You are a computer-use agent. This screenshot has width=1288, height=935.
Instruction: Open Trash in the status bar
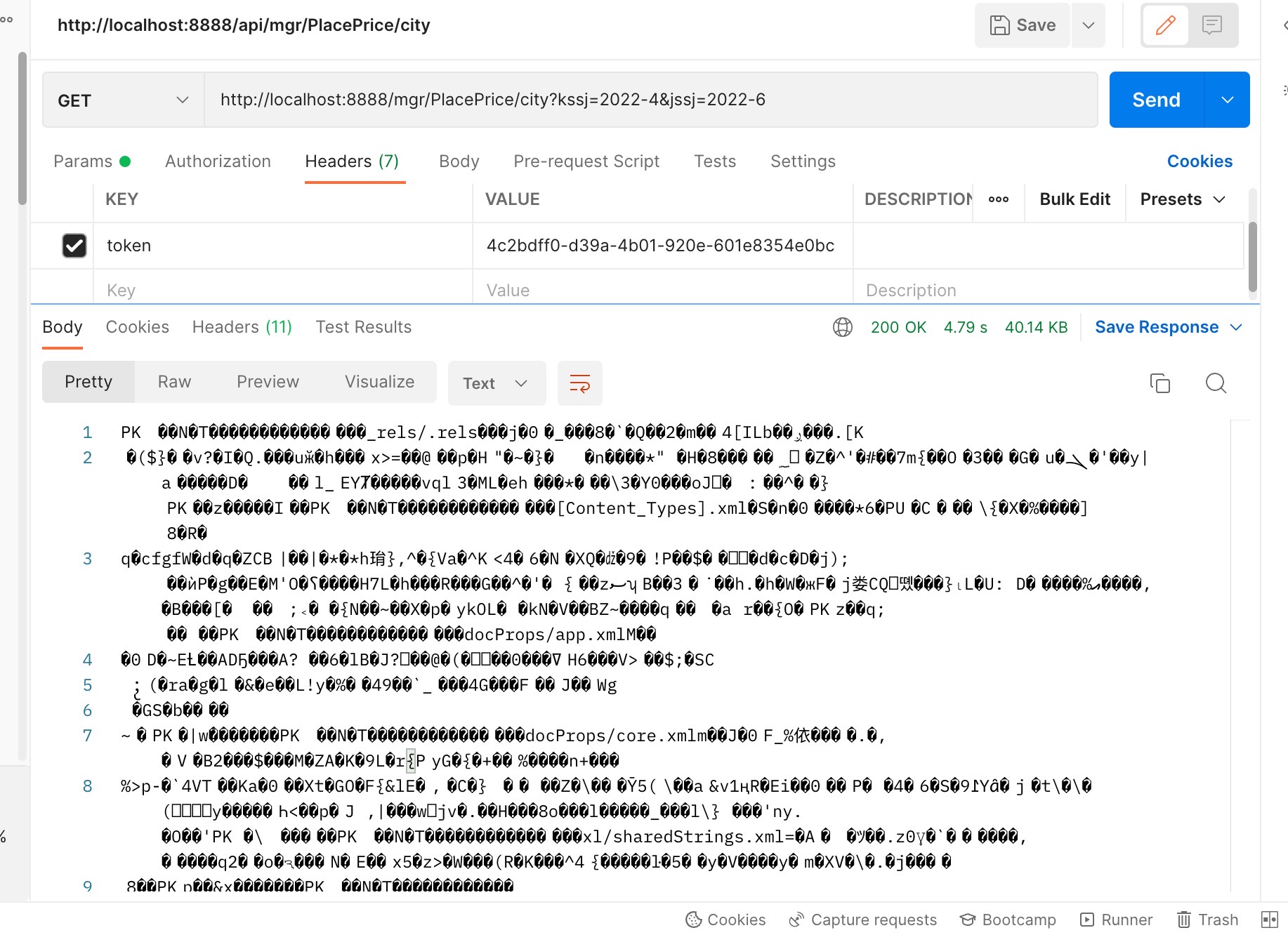1208,920
